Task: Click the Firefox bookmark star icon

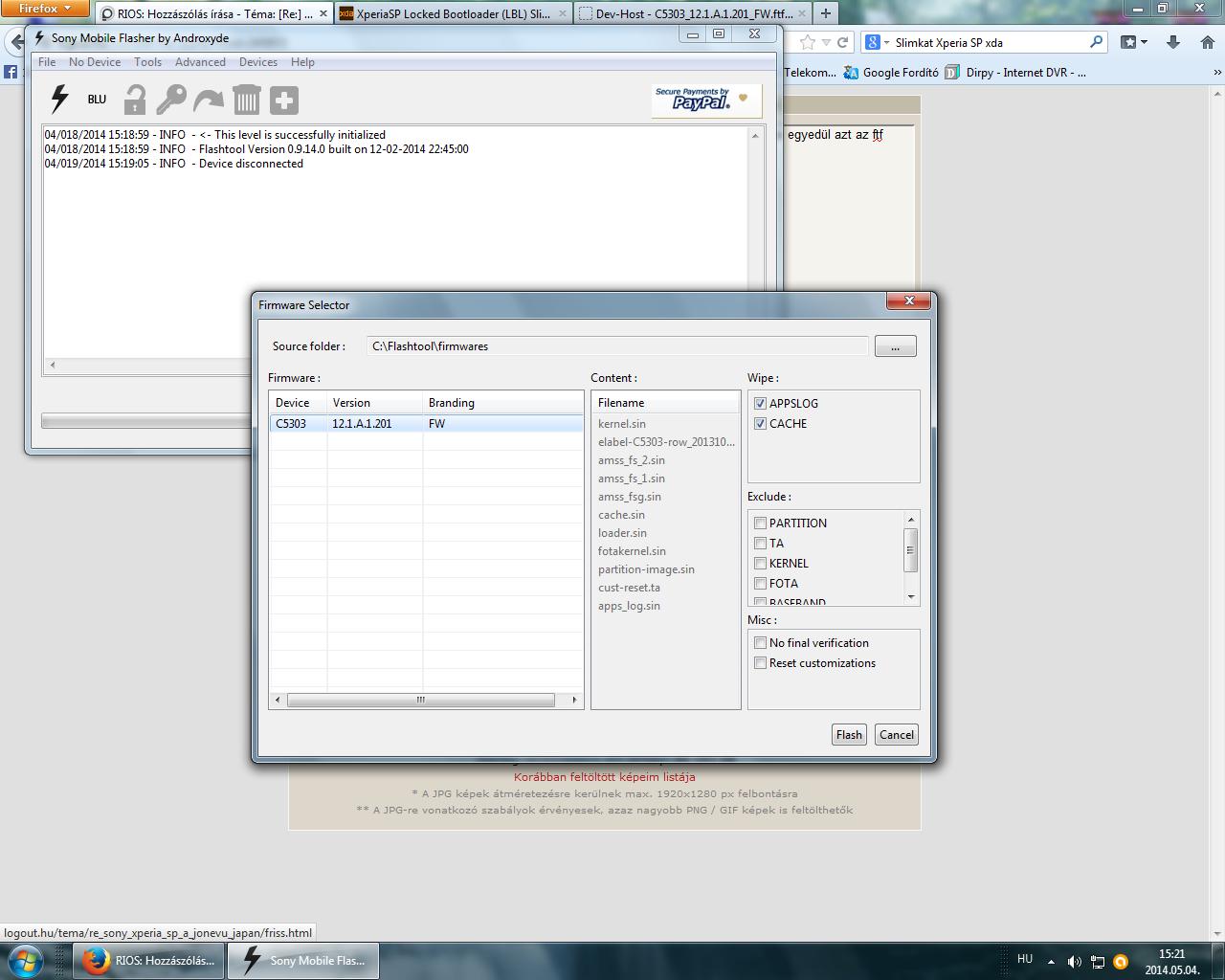Action: point(808,42)
